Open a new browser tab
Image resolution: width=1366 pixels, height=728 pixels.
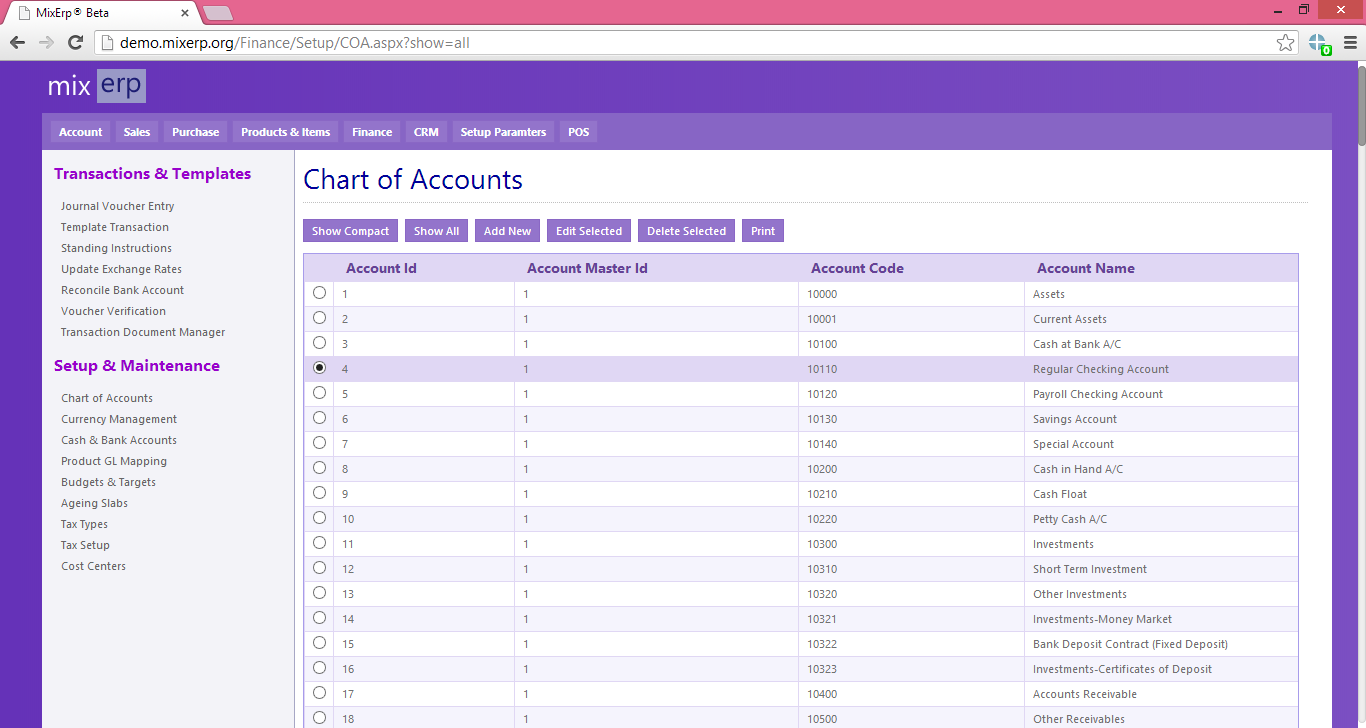218,13
